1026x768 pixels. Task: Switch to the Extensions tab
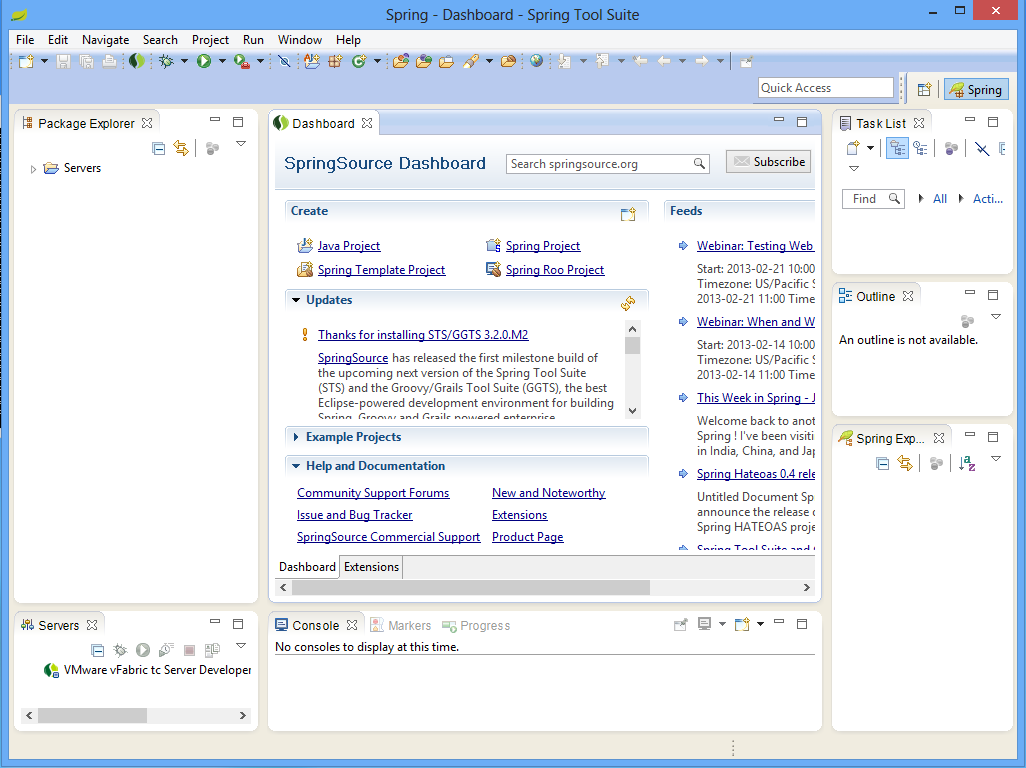370,566
